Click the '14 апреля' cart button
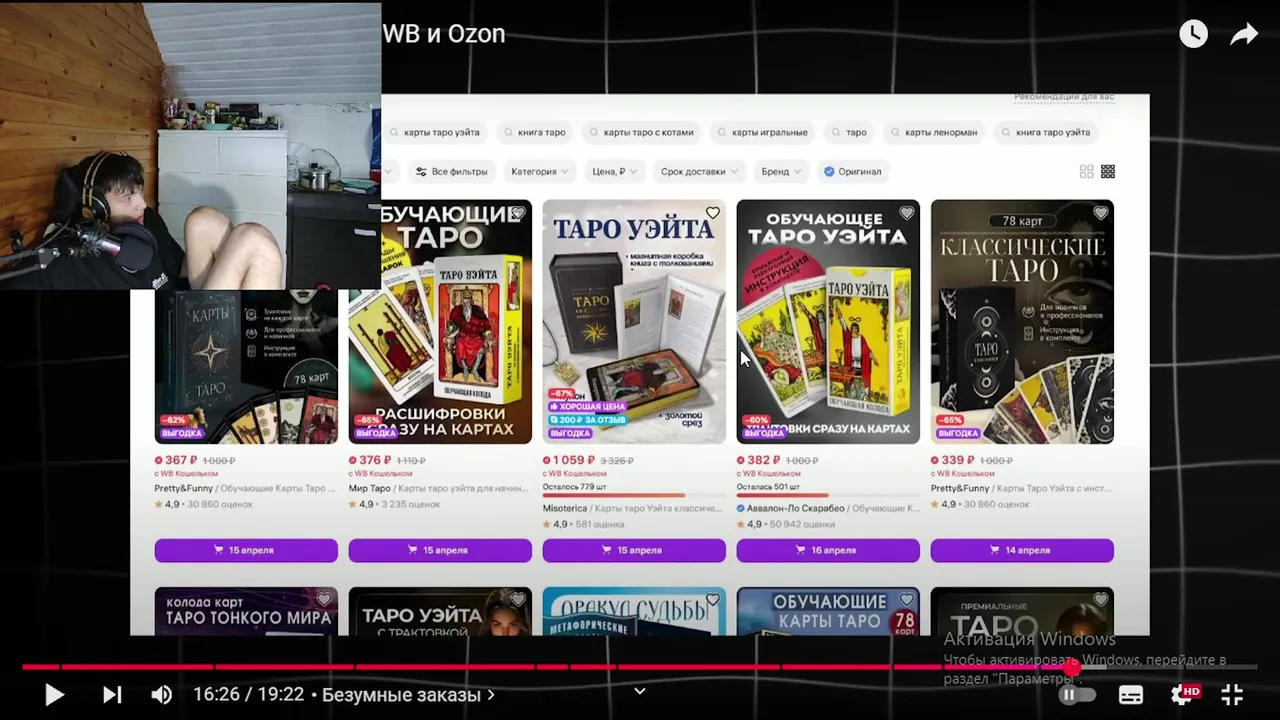The width and height of the screenshot is (1280, 720). coord(1022,550)
